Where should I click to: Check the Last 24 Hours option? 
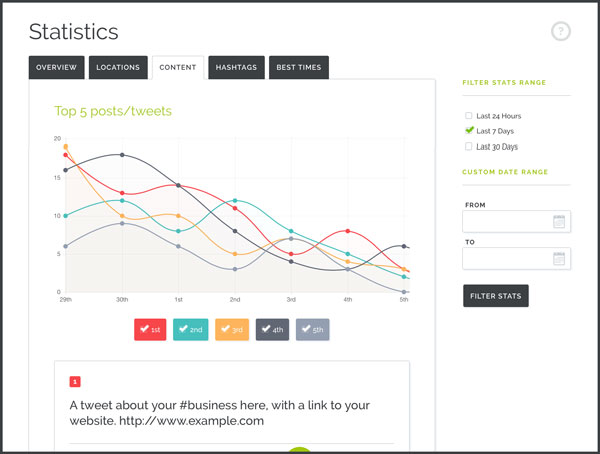click(x=469, y=116)
